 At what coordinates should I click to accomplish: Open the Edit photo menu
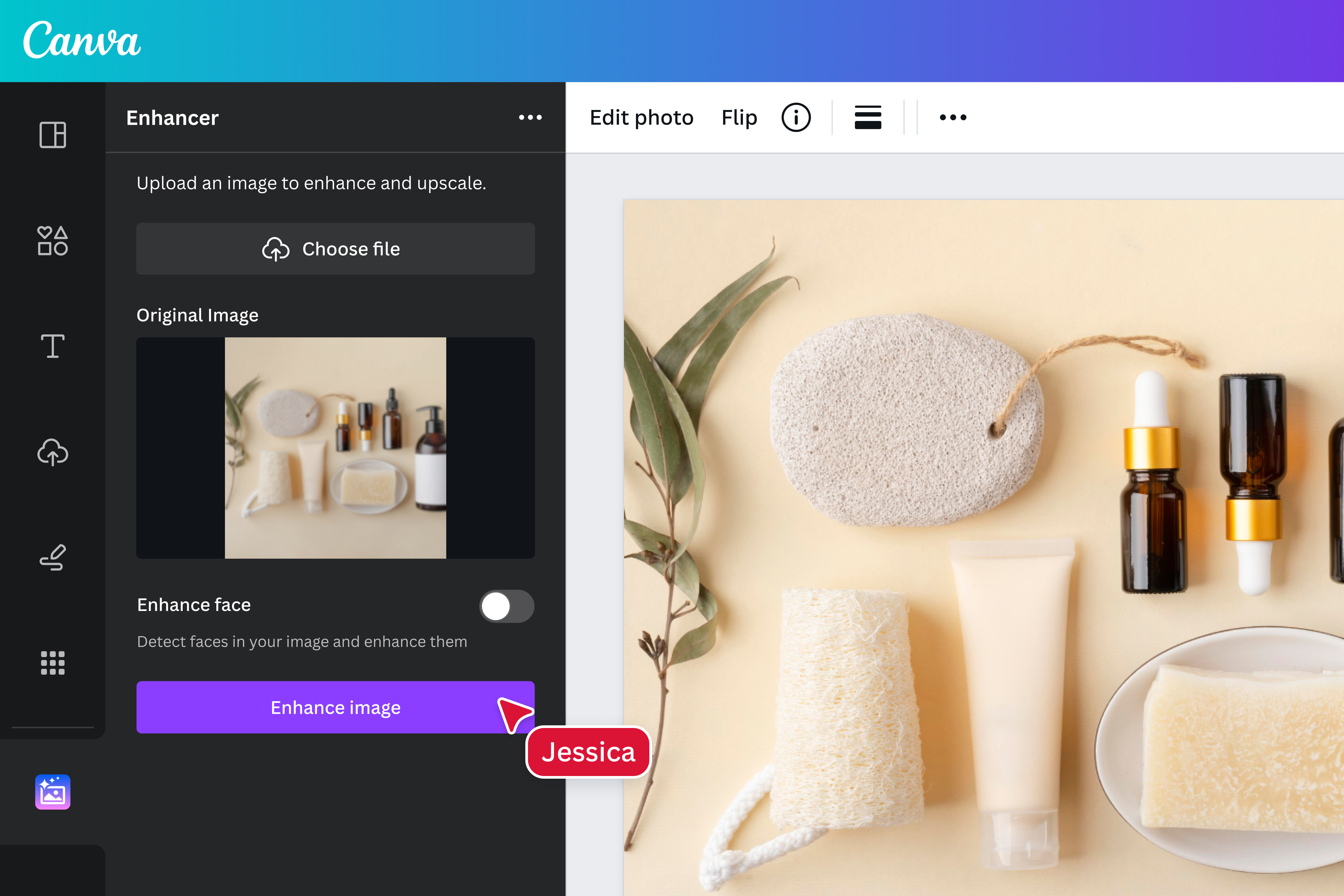pos(641,117)
